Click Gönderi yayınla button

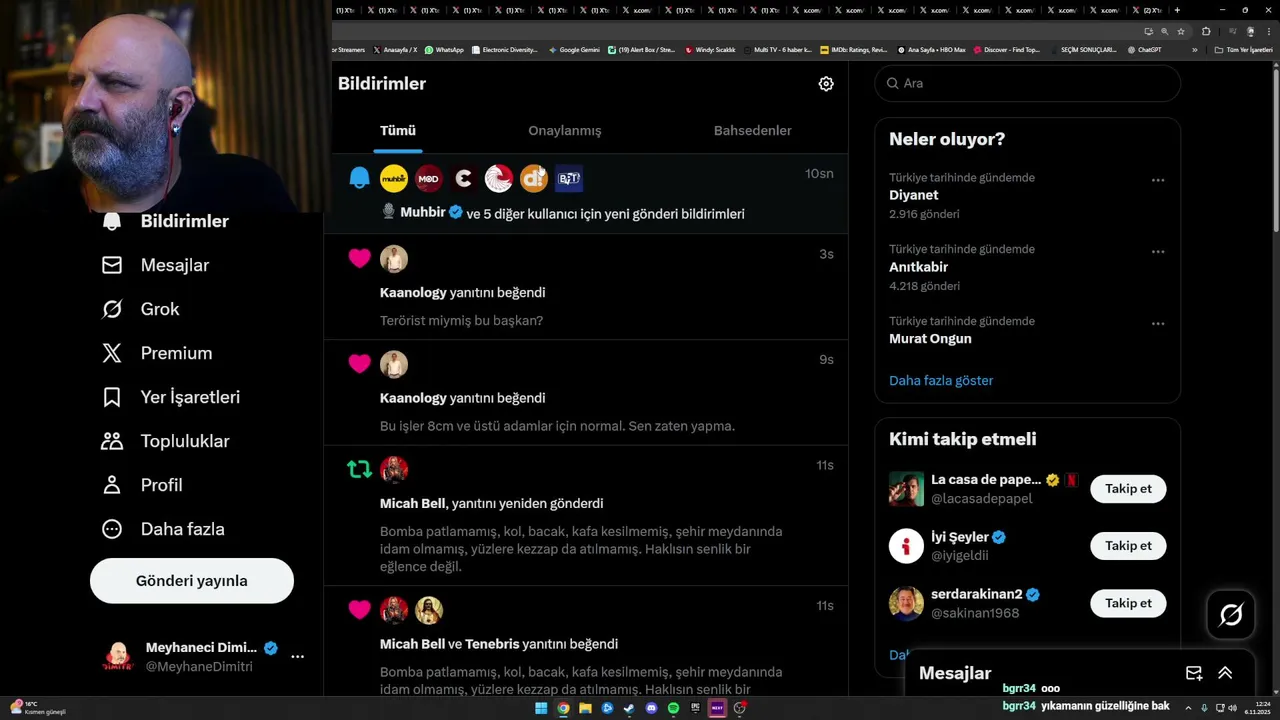coord(192,581)
